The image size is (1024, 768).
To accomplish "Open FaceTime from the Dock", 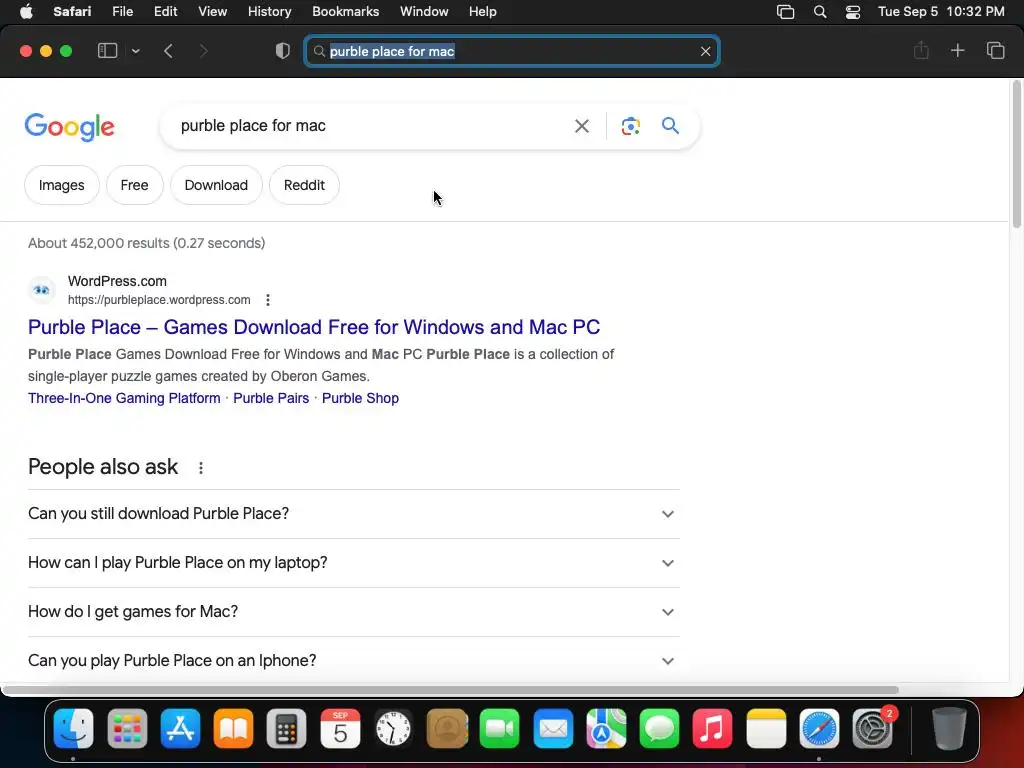I will pyautogui.click(x=500, y=728).
